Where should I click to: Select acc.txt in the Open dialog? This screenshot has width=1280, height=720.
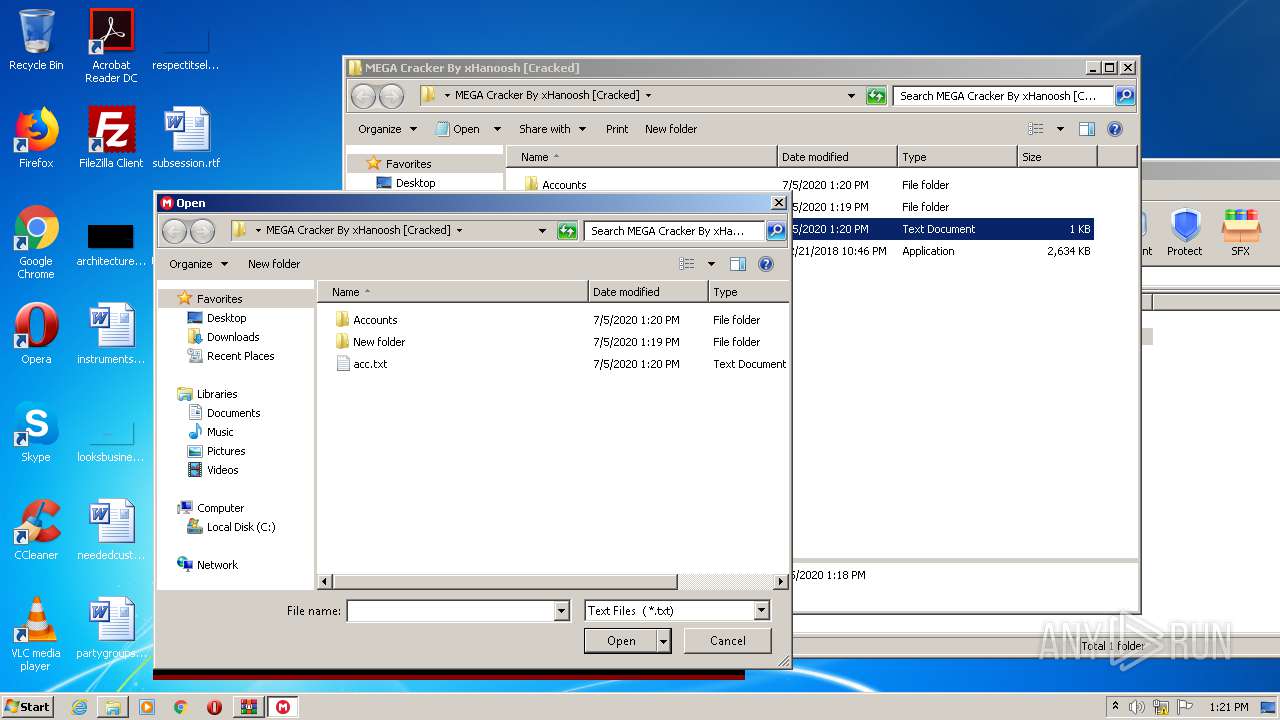point(370,364)
